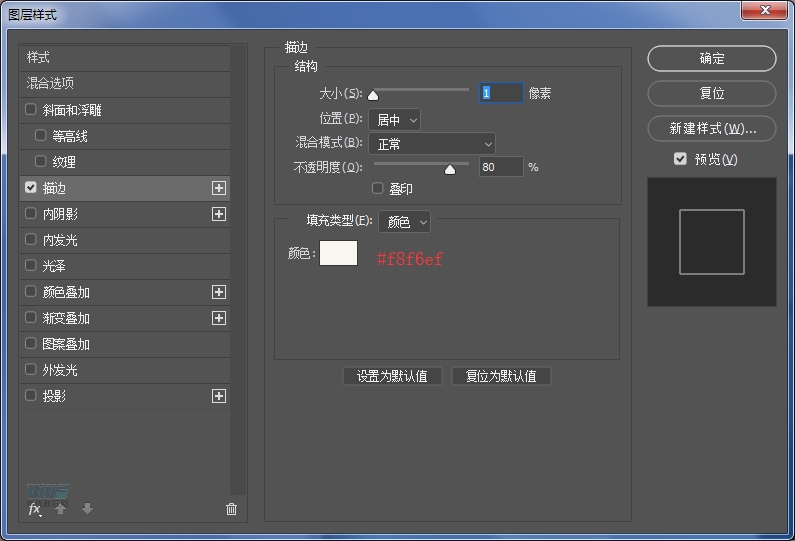Click the plus icon beside 内阴影

pyautogui.click(x=219, y=214)
